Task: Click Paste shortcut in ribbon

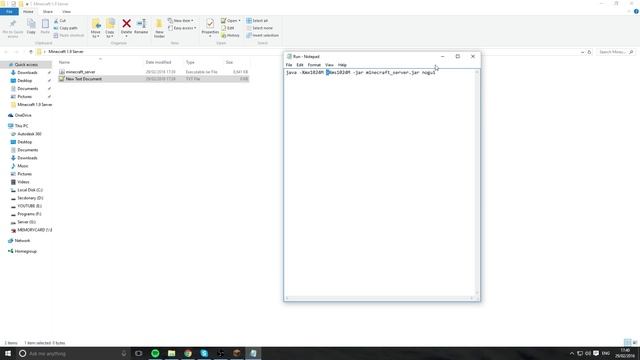Action: (x=69, y=36)
